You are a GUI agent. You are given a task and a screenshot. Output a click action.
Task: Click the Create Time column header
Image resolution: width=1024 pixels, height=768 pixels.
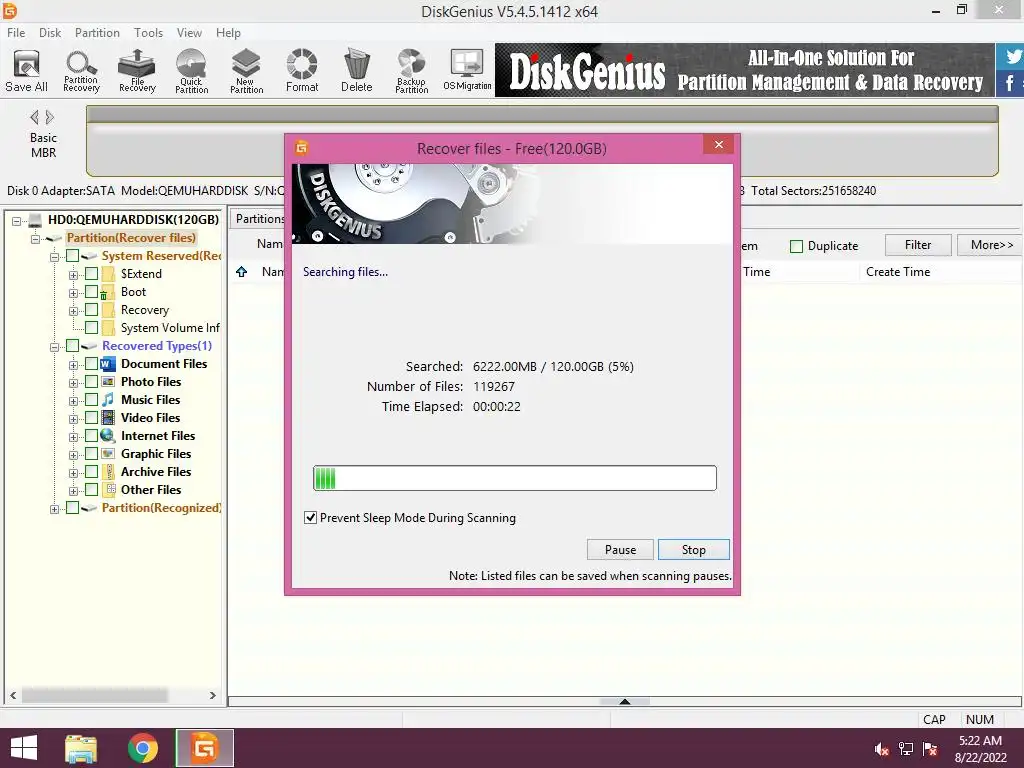[x=898, y=272]
